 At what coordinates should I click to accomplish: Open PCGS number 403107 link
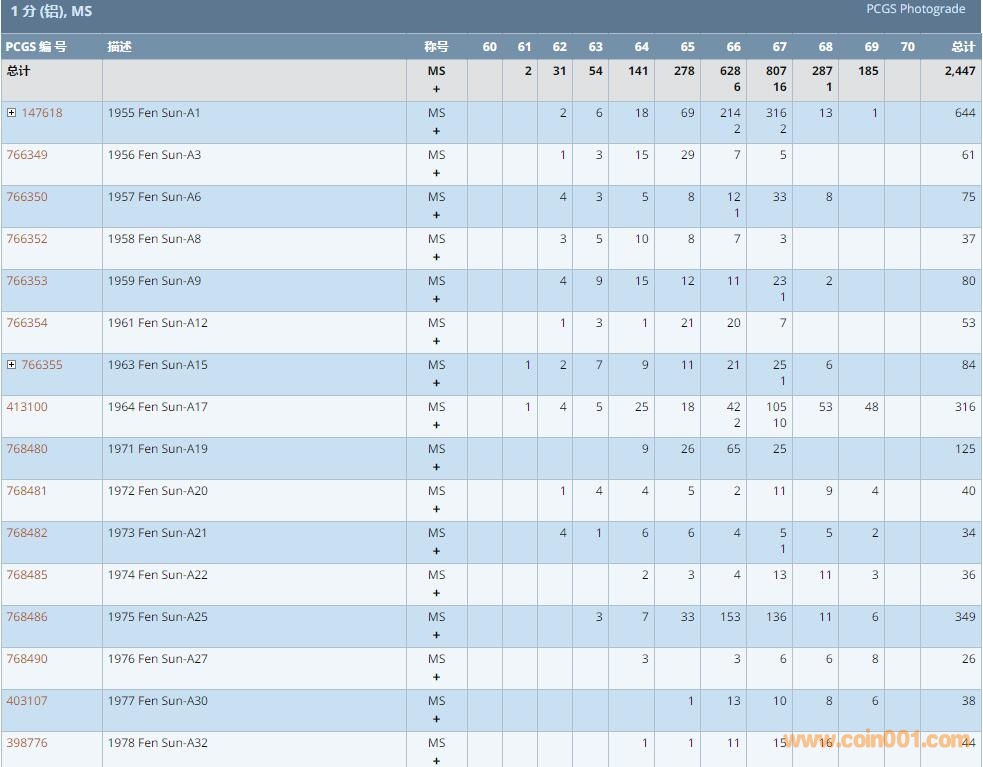pos(27,701)
